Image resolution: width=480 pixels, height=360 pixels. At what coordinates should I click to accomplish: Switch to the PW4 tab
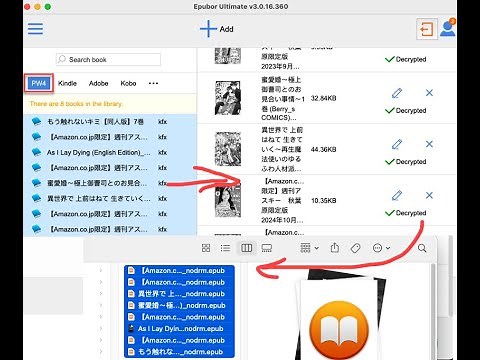click(x=39, y=83)
